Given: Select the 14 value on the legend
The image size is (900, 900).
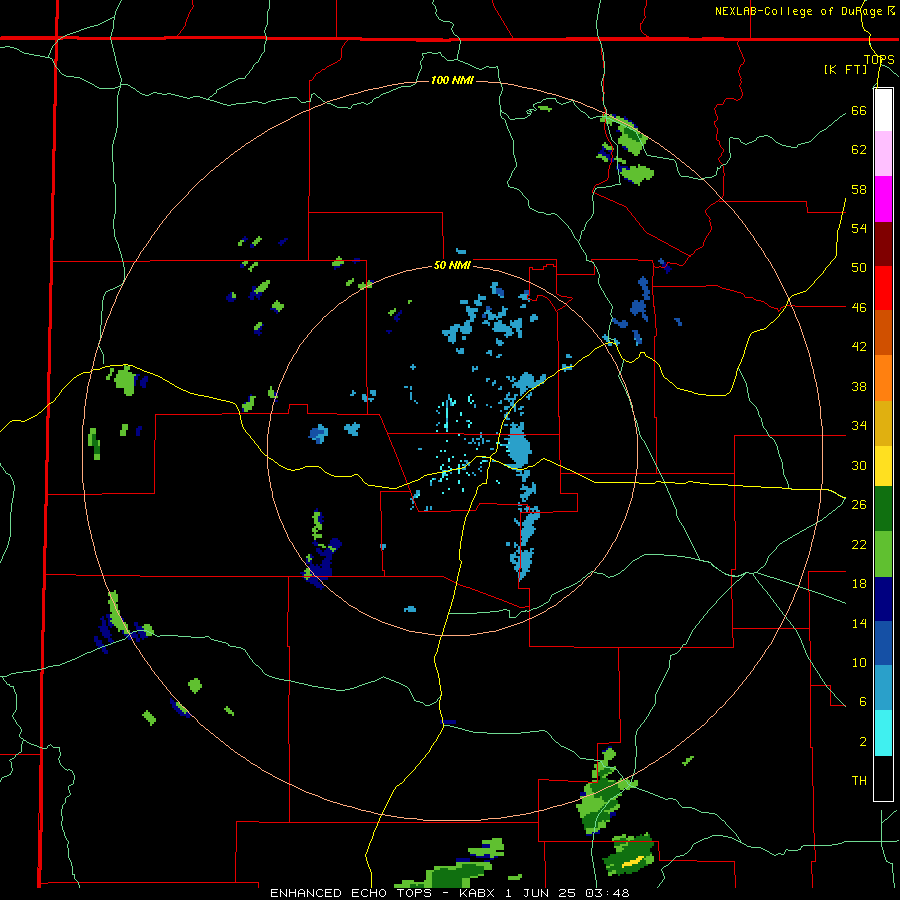Looking at the screenshot, I should [x=859, y=623].
